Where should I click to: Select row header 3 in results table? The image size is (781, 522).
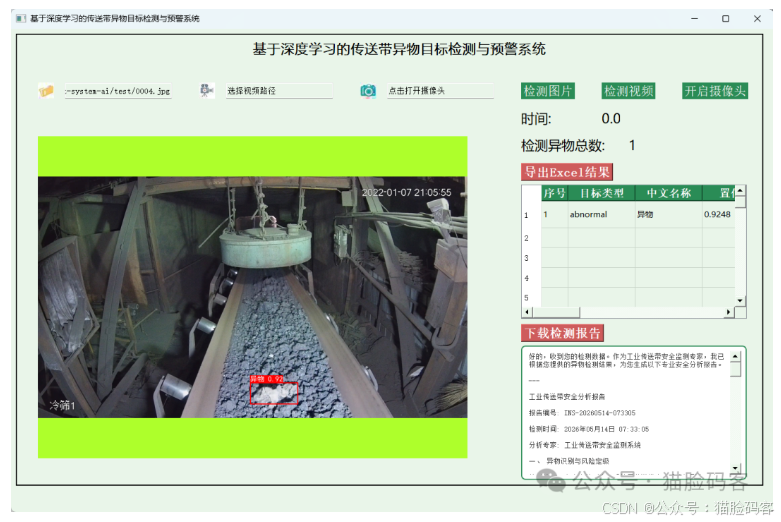pos(531,258)
